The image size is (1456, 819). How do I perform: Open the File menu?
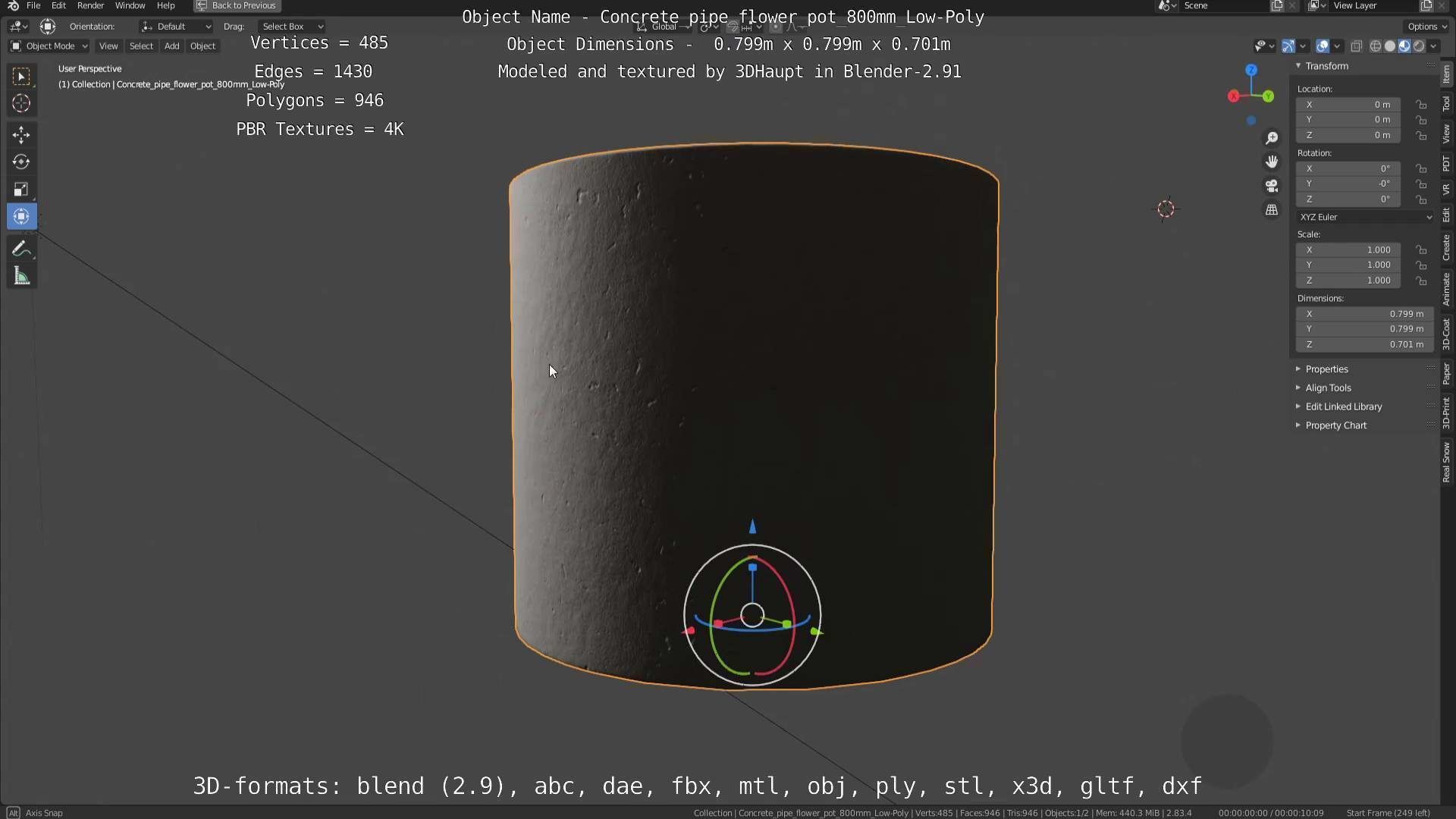point(33,5)
